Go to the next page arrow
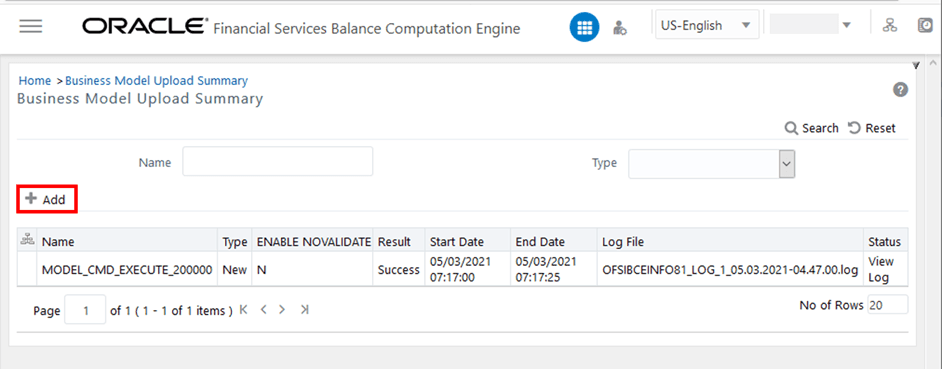942x369 pixels. pyautogui.click(x=282, y=310)
